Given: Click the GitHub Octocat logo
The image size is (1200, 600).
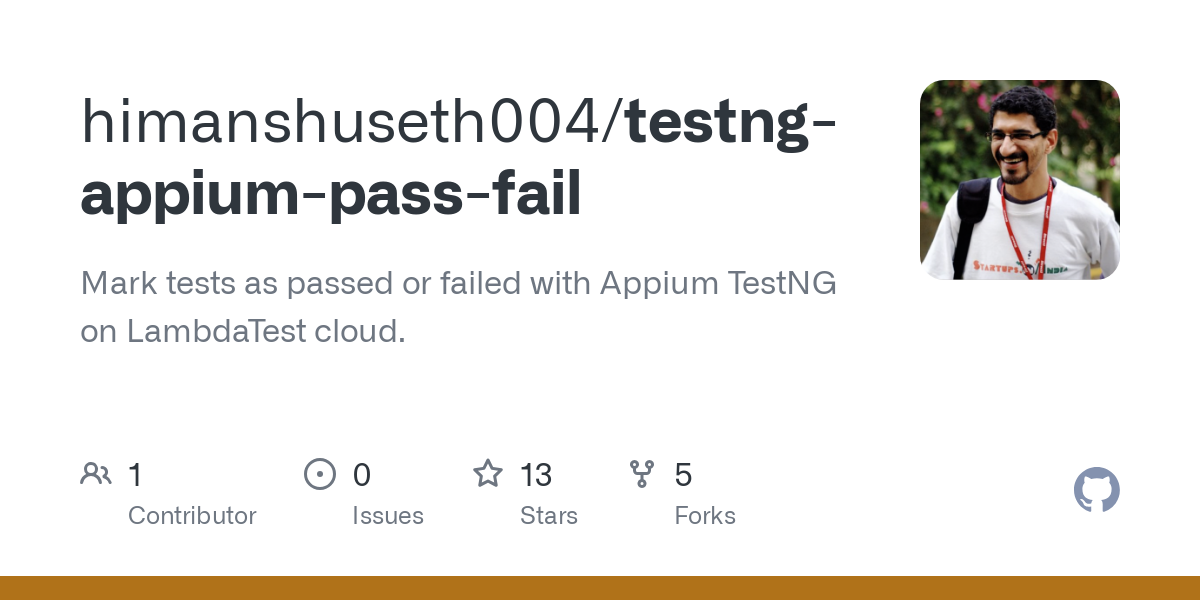Looking at the screenshot, I should point(1097,490).
